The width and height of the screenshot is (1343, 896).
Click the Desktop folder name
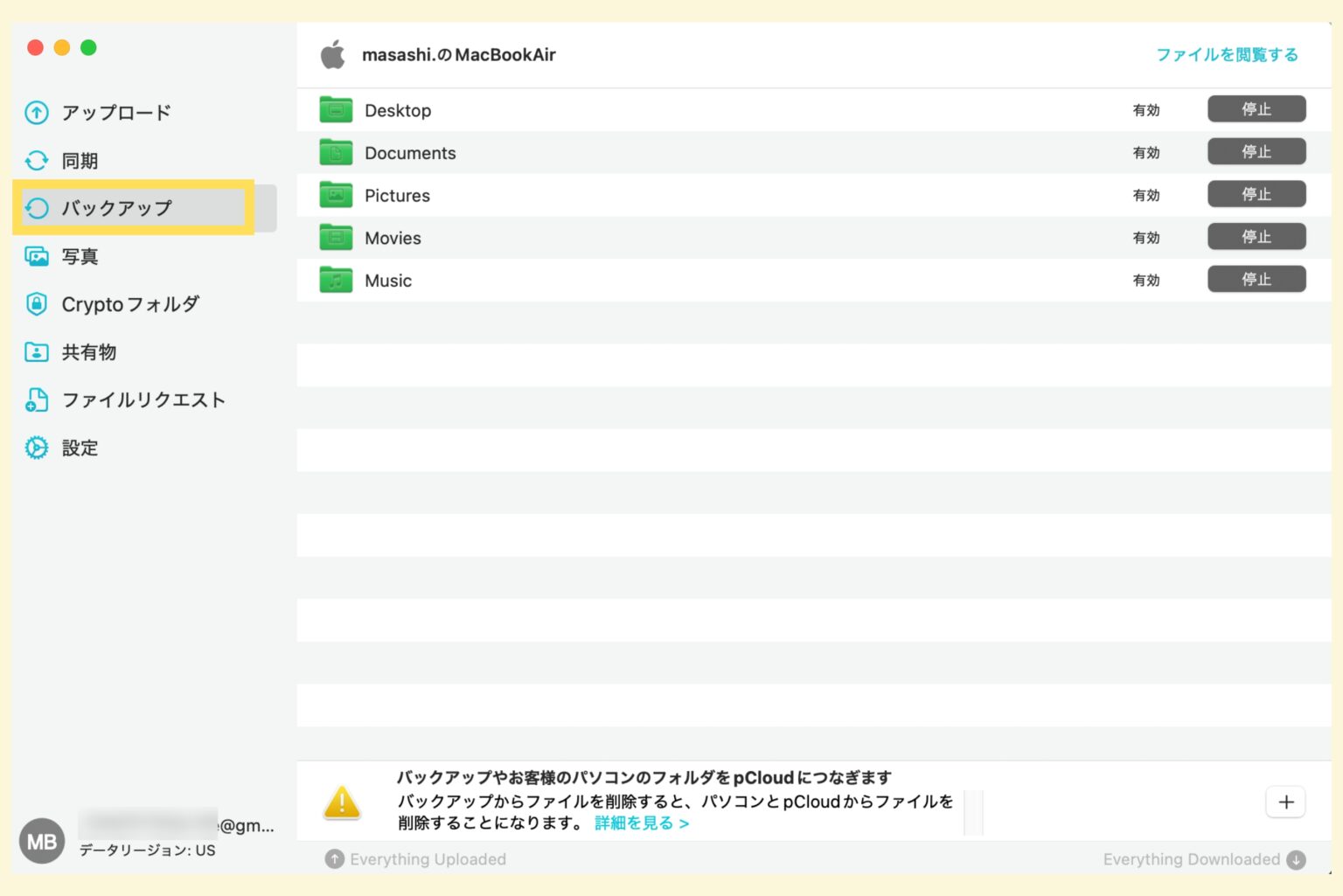(398, 110)
